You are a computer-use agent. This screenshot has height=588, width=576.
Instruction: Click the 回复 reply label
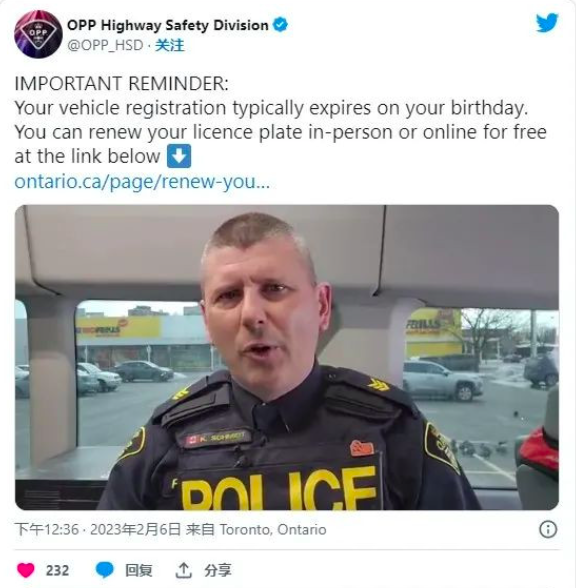(x=138, y=570)
